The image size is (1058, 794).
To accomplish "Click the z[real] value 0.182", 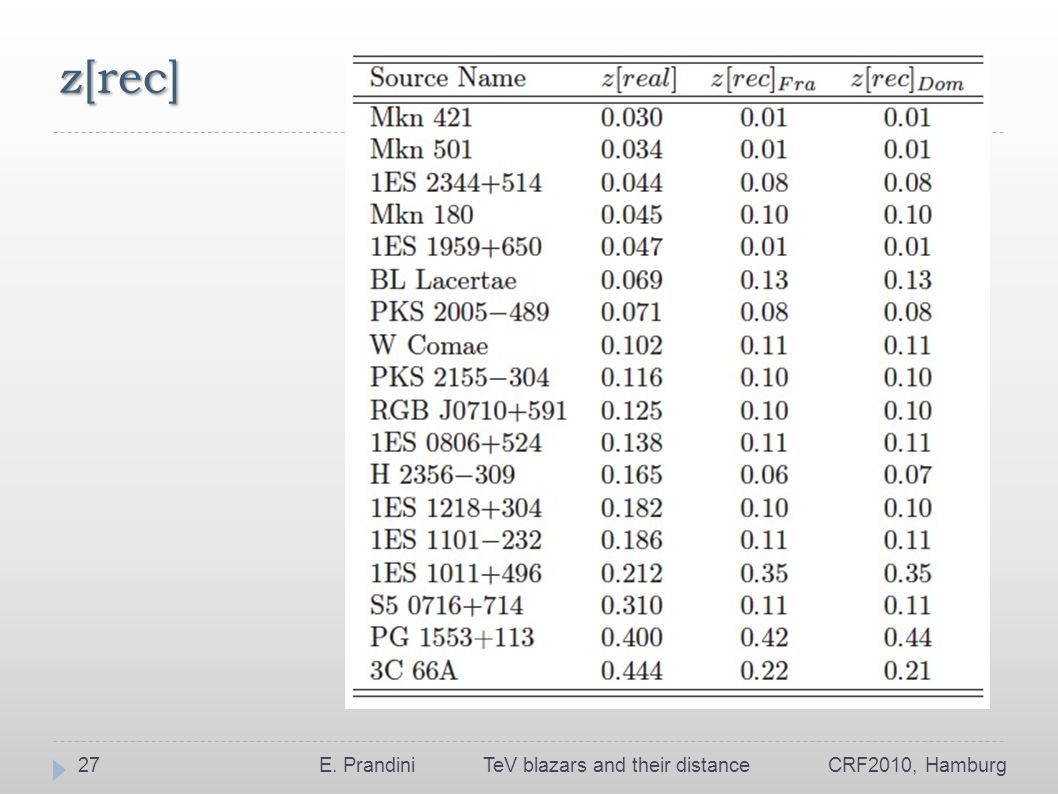I will pos(632,508).
